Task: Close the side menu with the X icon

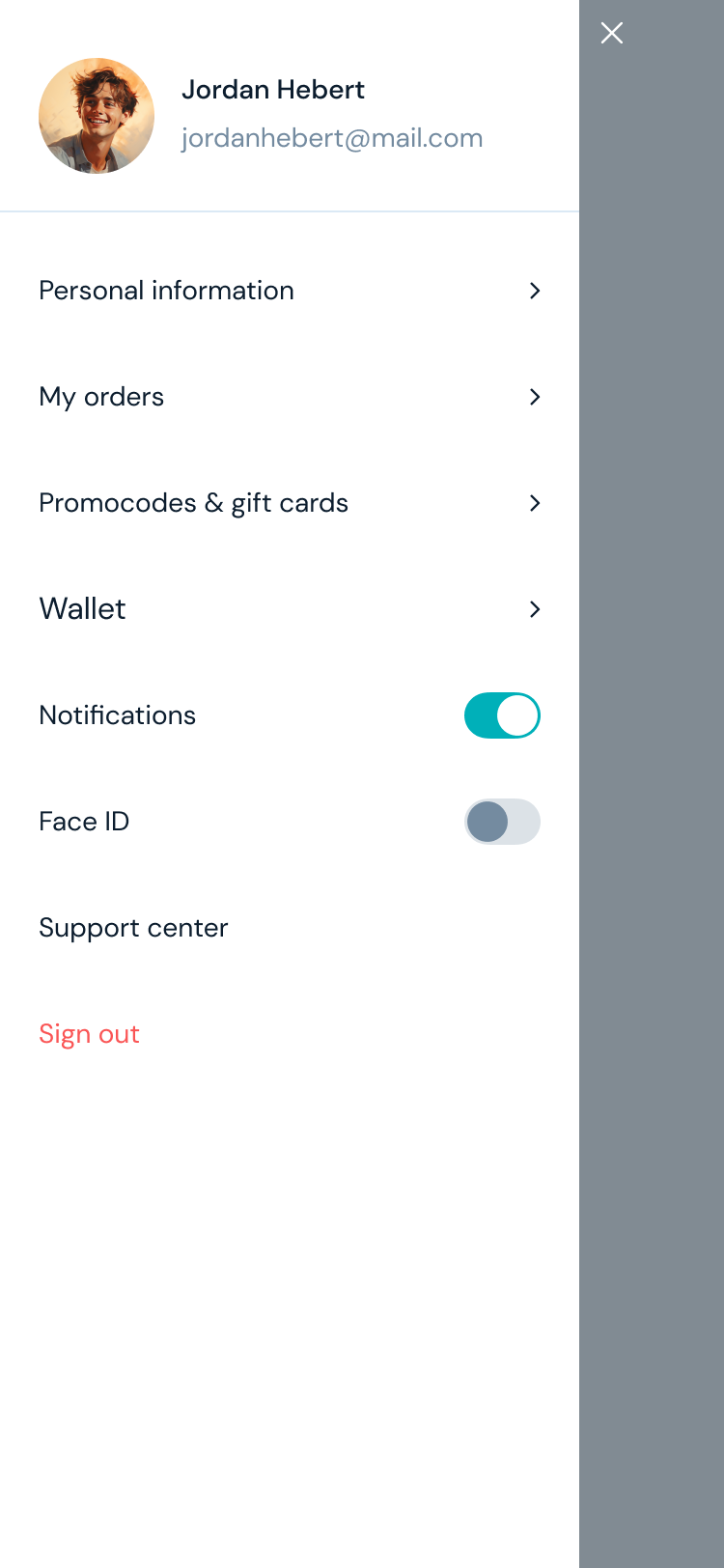Action: (612, 33)
